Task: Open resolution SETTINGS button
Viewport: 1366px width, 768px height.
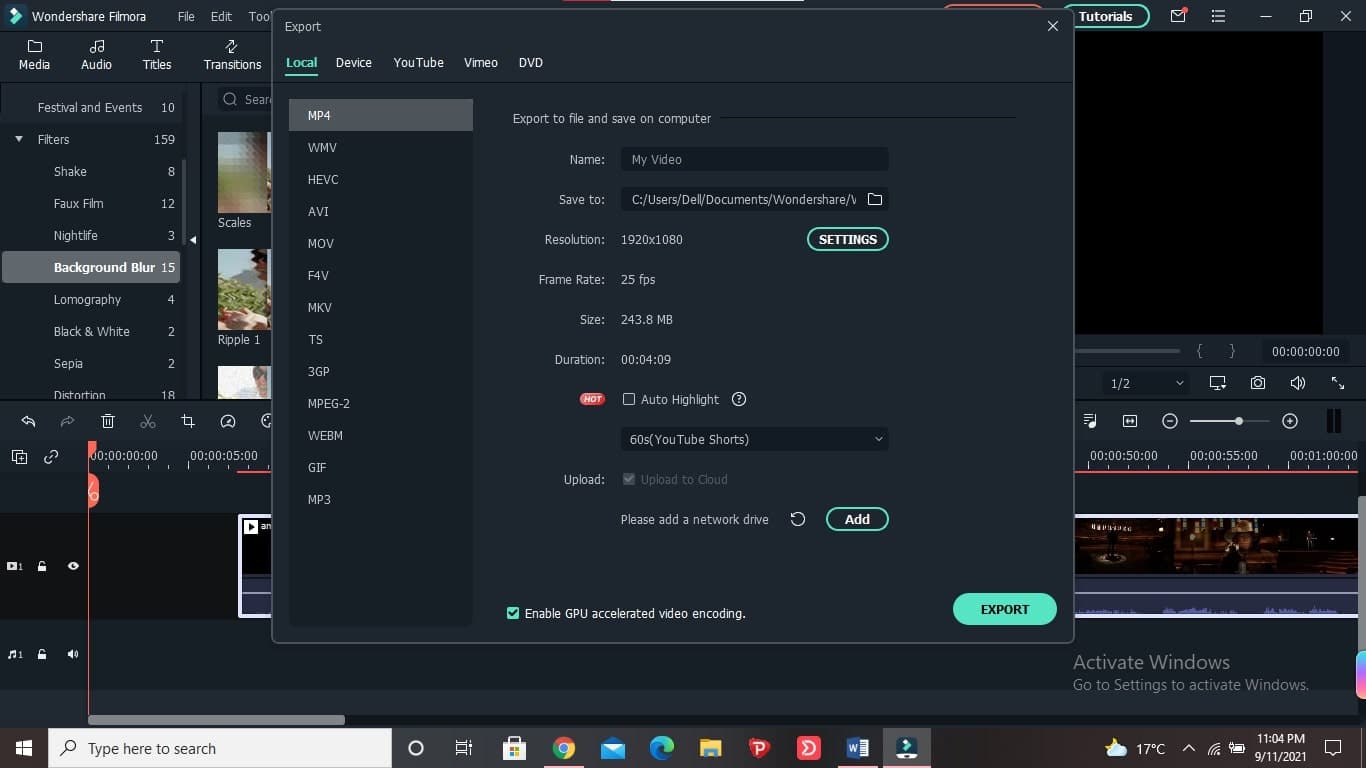Action: point(848,239)
